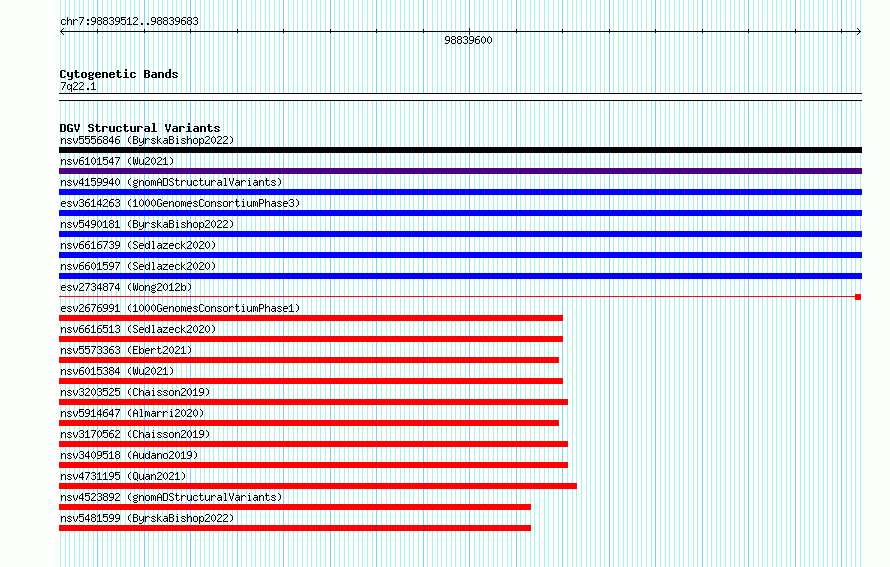Click the nsv5481599 (ByrskaBishop2022) label
Screen dimensions: 890x567
147,518
